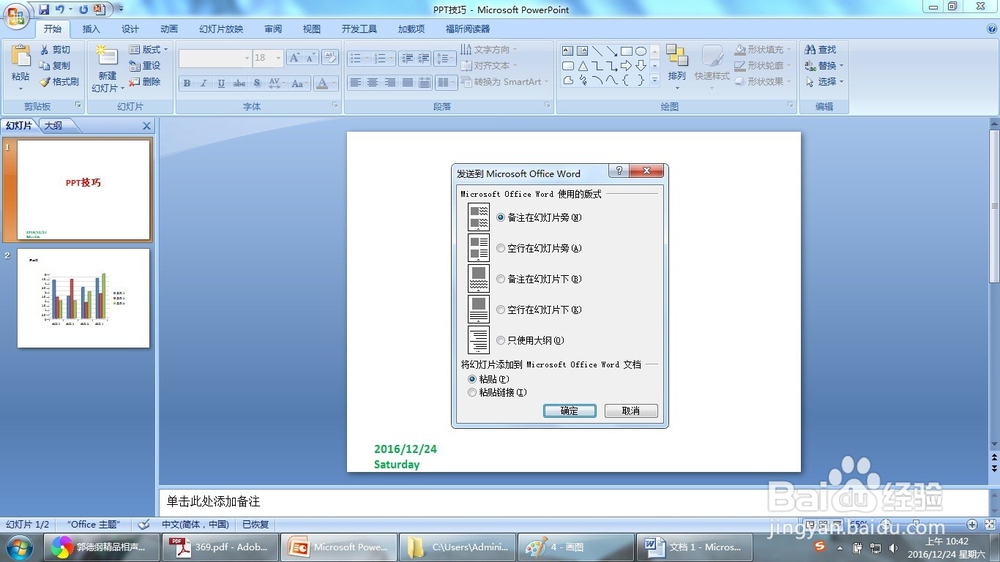The image size is (1000, 562).
Task: Open the 动画 (Animations) ribbon tab
Action: tap(169, 29)
